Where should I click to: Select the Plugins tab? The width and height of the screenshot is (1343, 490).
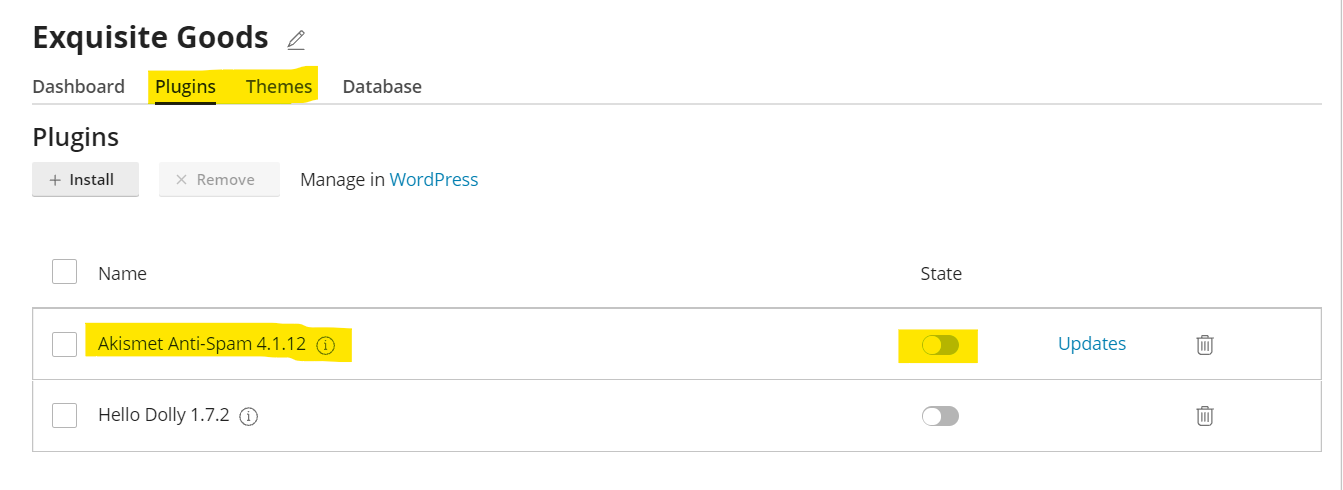[x=185, y=86]
